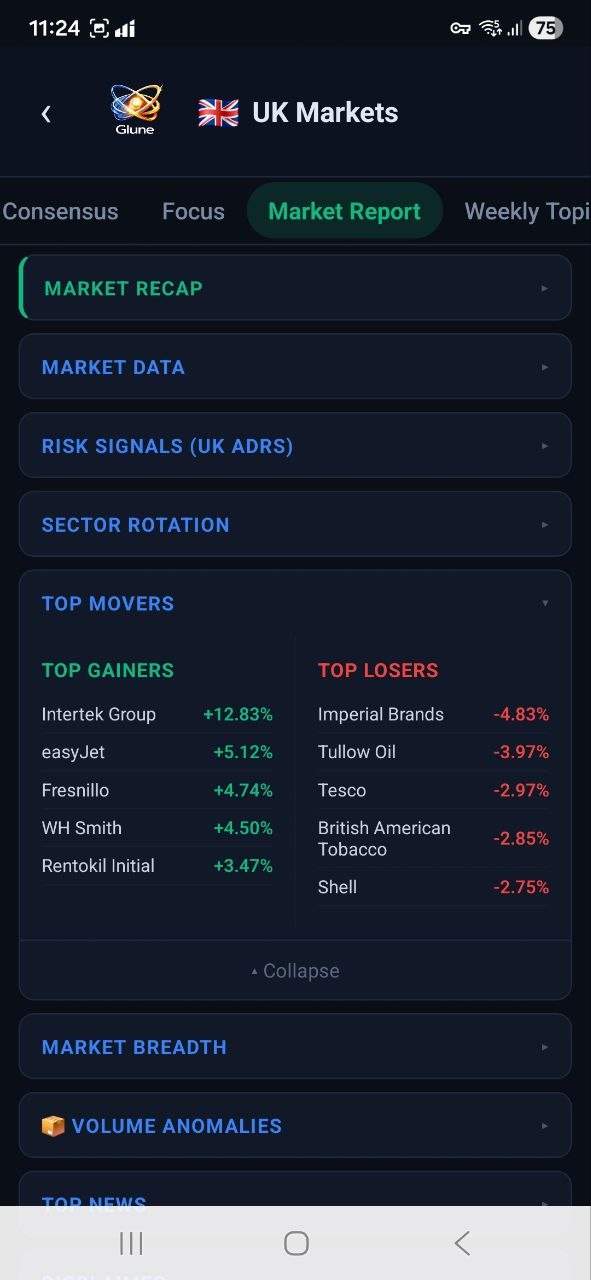Expand the RISK SIGNALS (UK ADRS) section
Image resolution: width=591 pixels, height=1280 pixels.
pyautogui.click(x=295, y=445)
